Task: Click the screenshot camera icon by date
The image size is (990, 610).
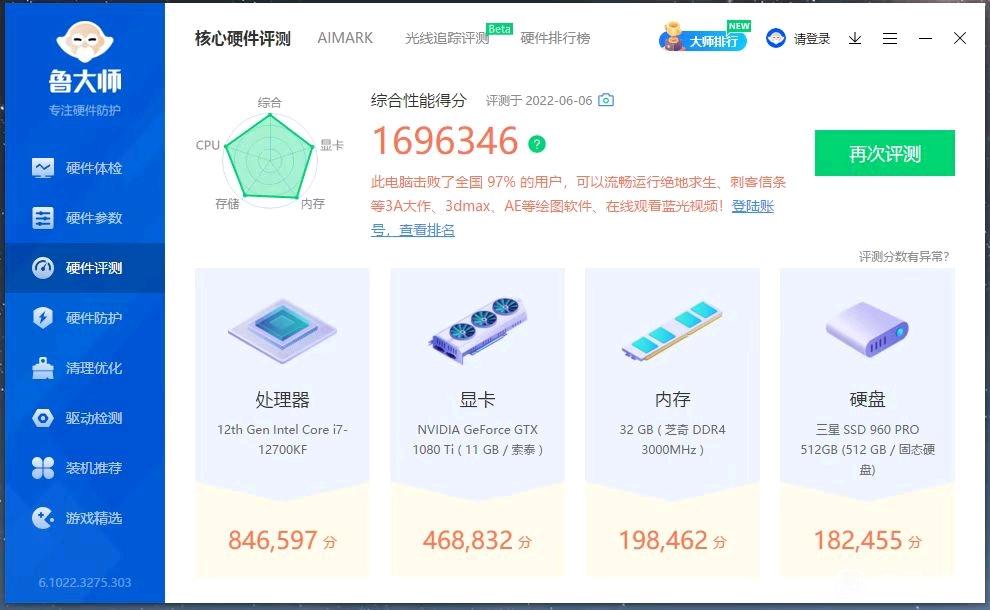Action: (605, 100)
